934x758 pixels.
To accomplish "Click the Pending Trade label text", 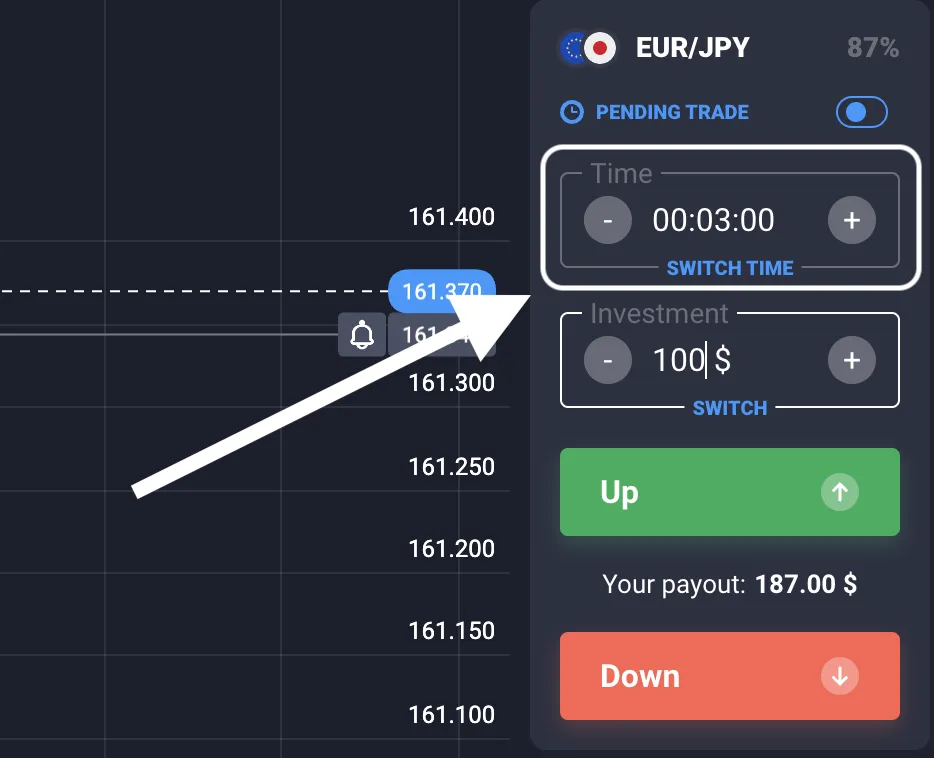I will (x=672, y=112).
